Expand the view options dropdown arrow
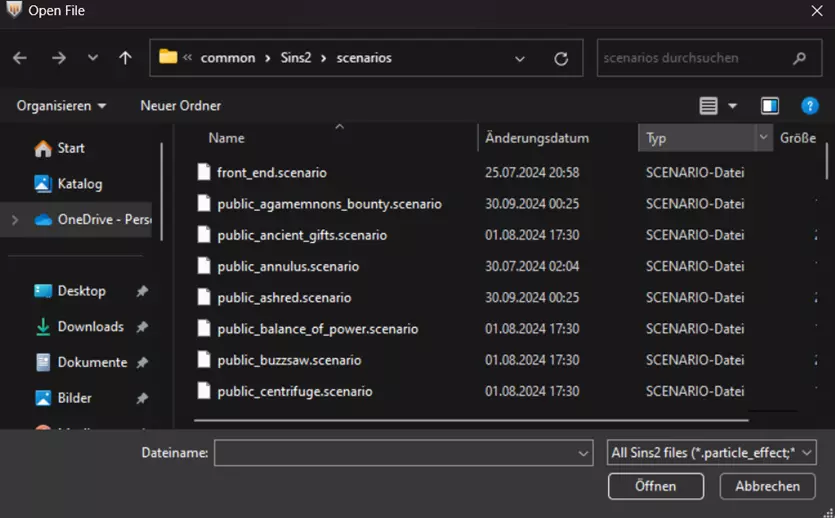The height and width of the screenshot is (518, 835). pyautogui.click(x=732, y=106)
